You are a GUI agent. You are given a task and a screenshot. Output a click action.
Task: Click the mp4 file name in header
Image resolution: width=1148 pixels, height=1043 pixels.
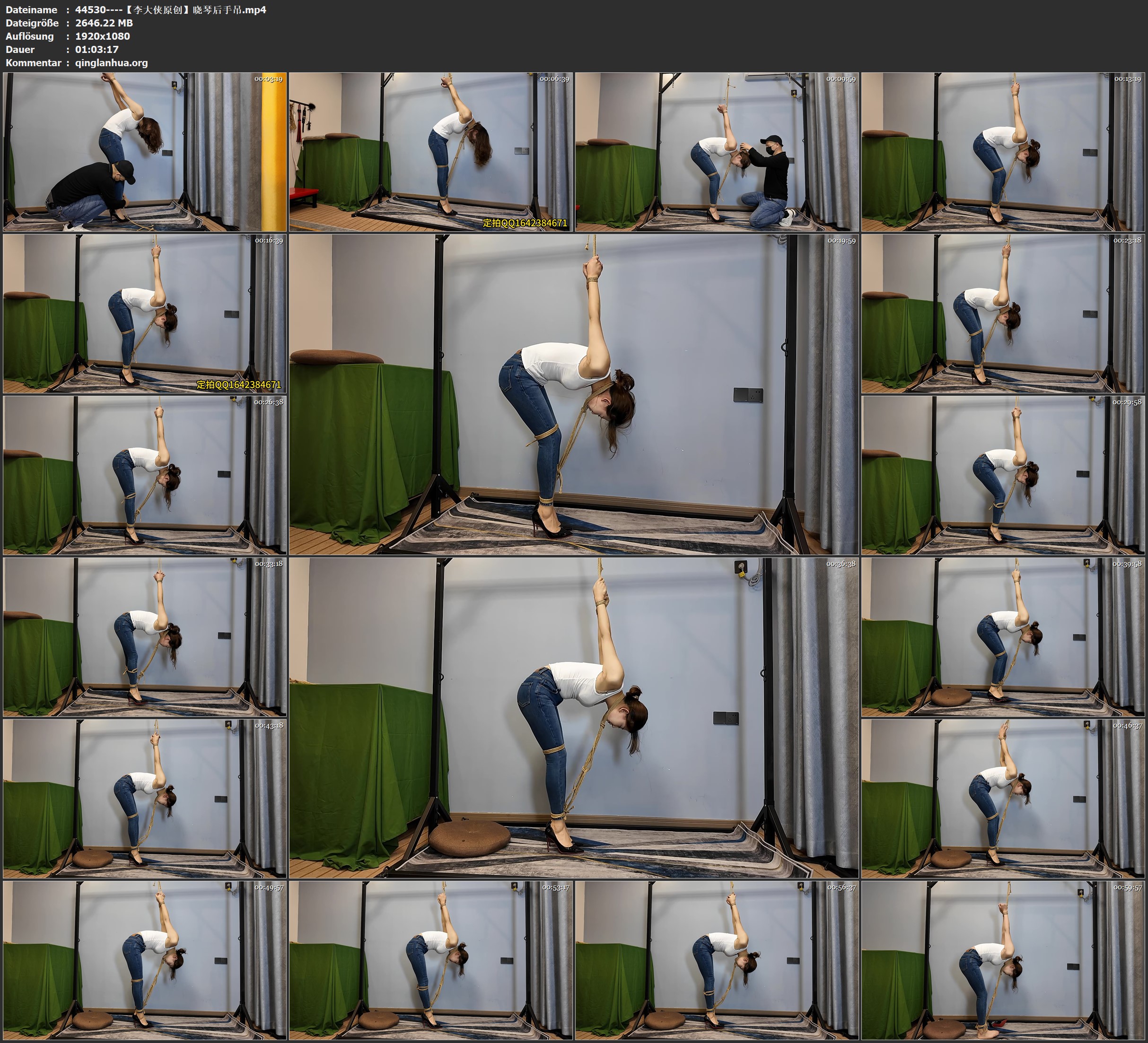(171, 9)
